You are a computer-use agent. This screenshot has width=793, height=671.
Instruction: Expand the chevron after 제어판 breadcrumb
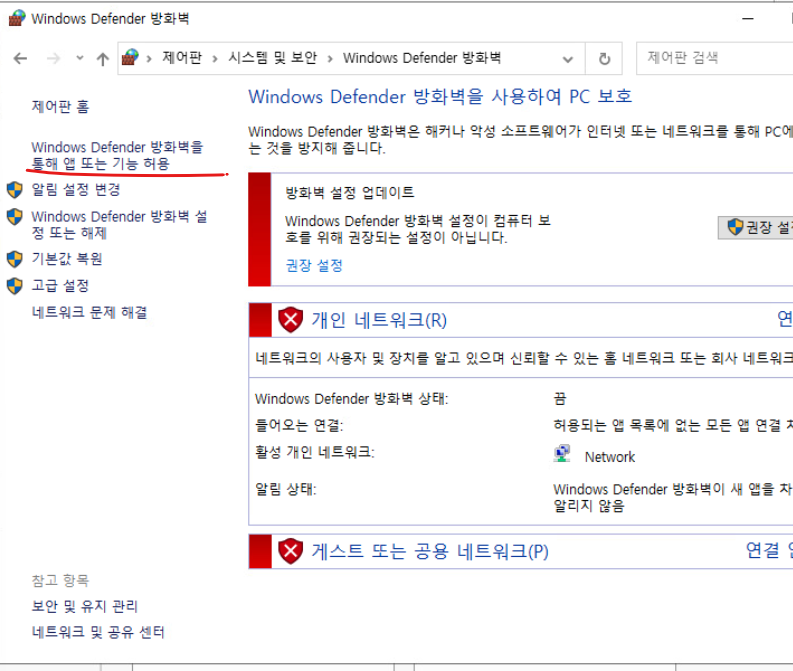215,59
